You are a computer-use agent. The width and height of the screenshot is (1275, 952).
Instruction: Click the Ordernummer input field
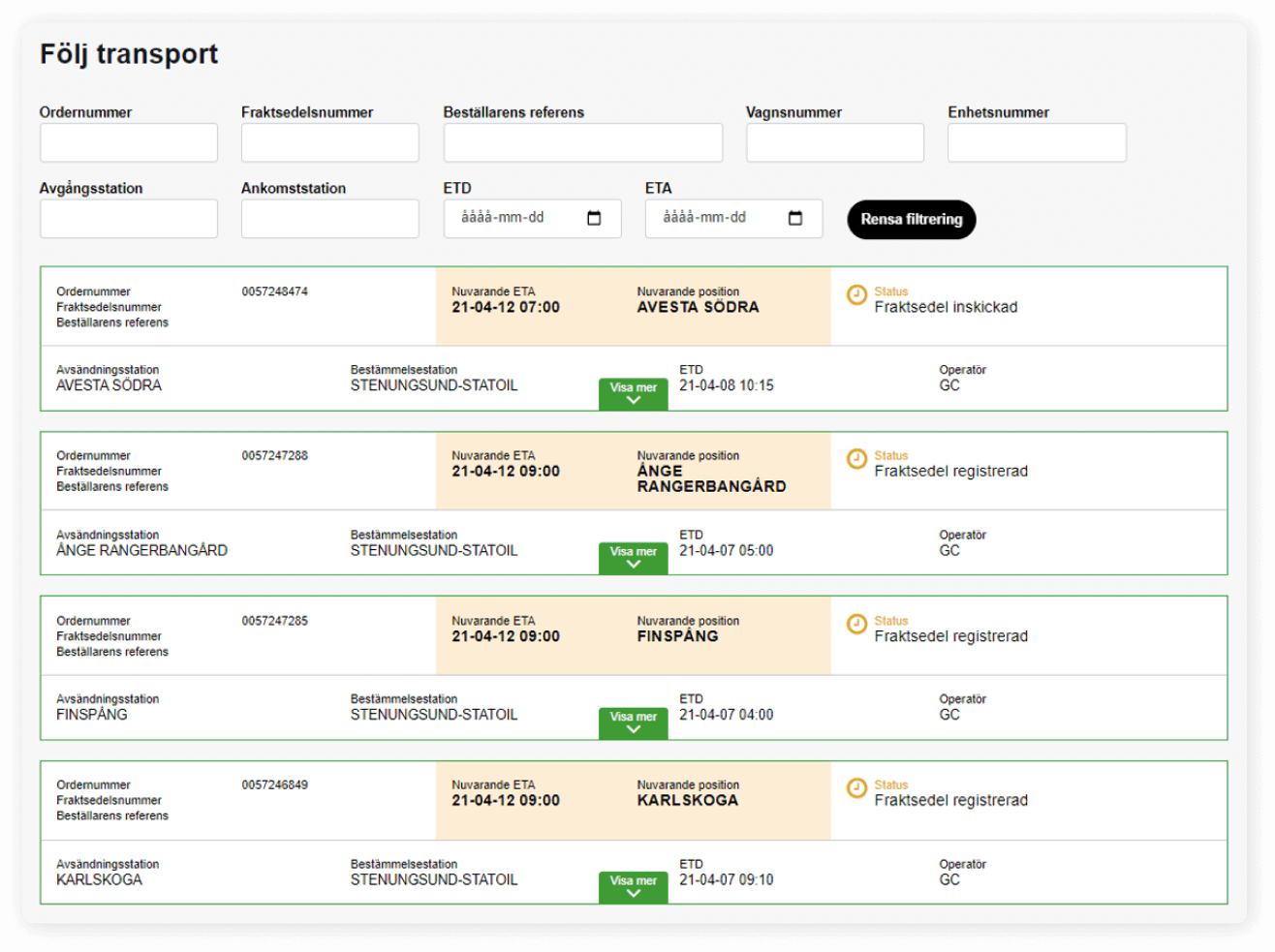(x=128, y=142)
